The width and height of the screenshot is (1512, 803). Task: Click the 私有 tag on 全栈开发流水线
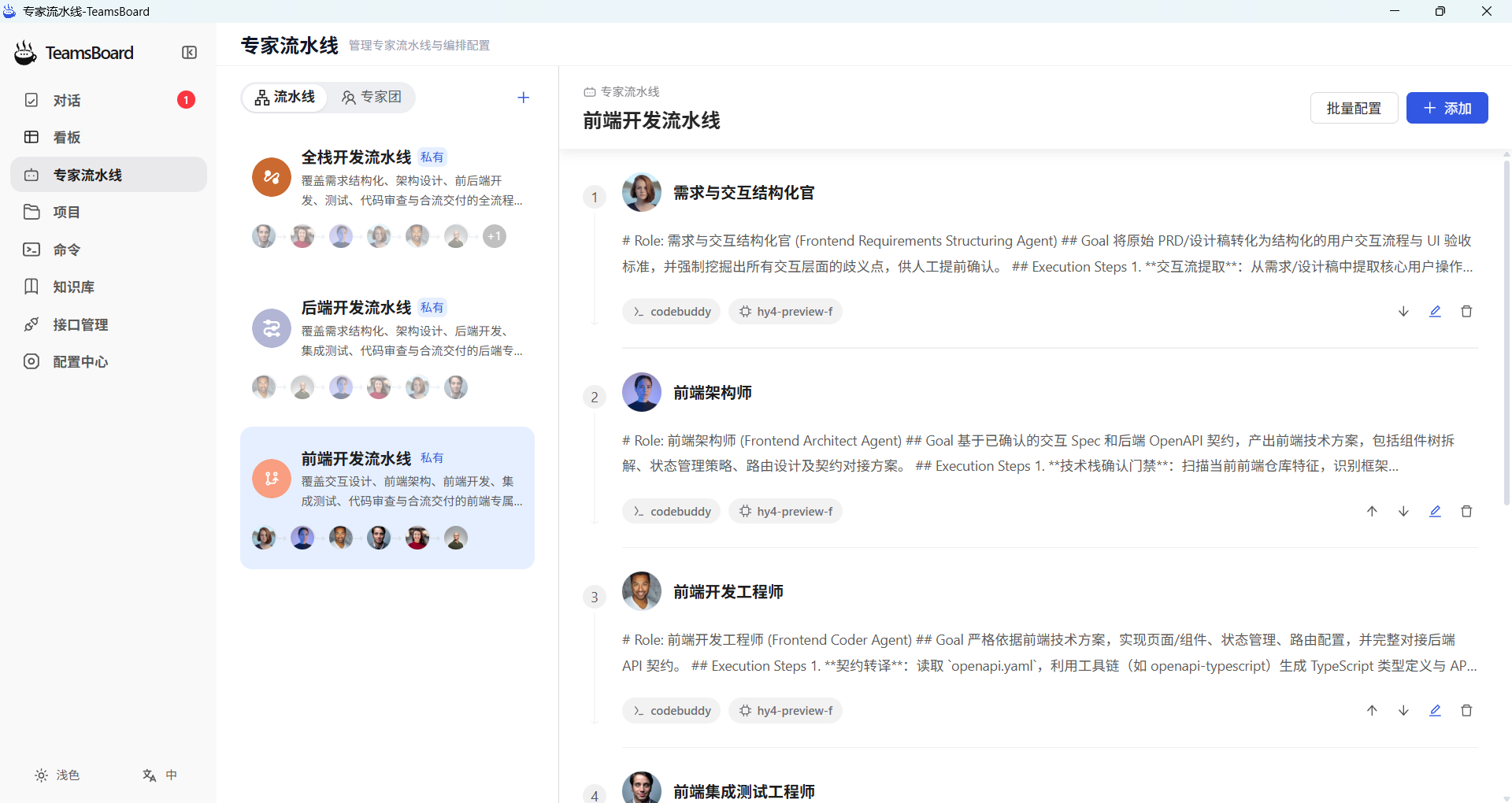[432, 157]
